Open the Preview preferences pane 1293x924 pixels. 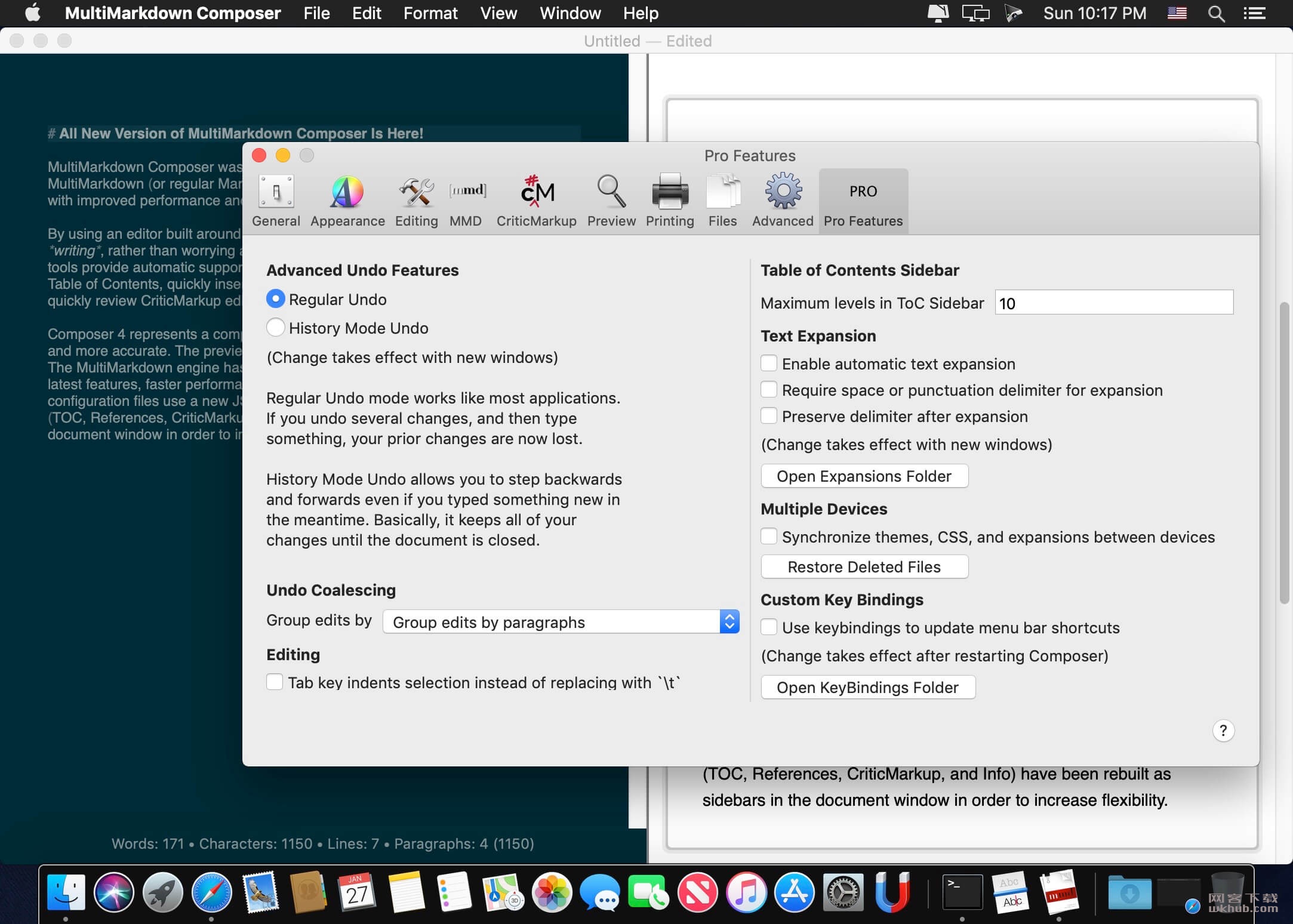click(x=611, y=201)
